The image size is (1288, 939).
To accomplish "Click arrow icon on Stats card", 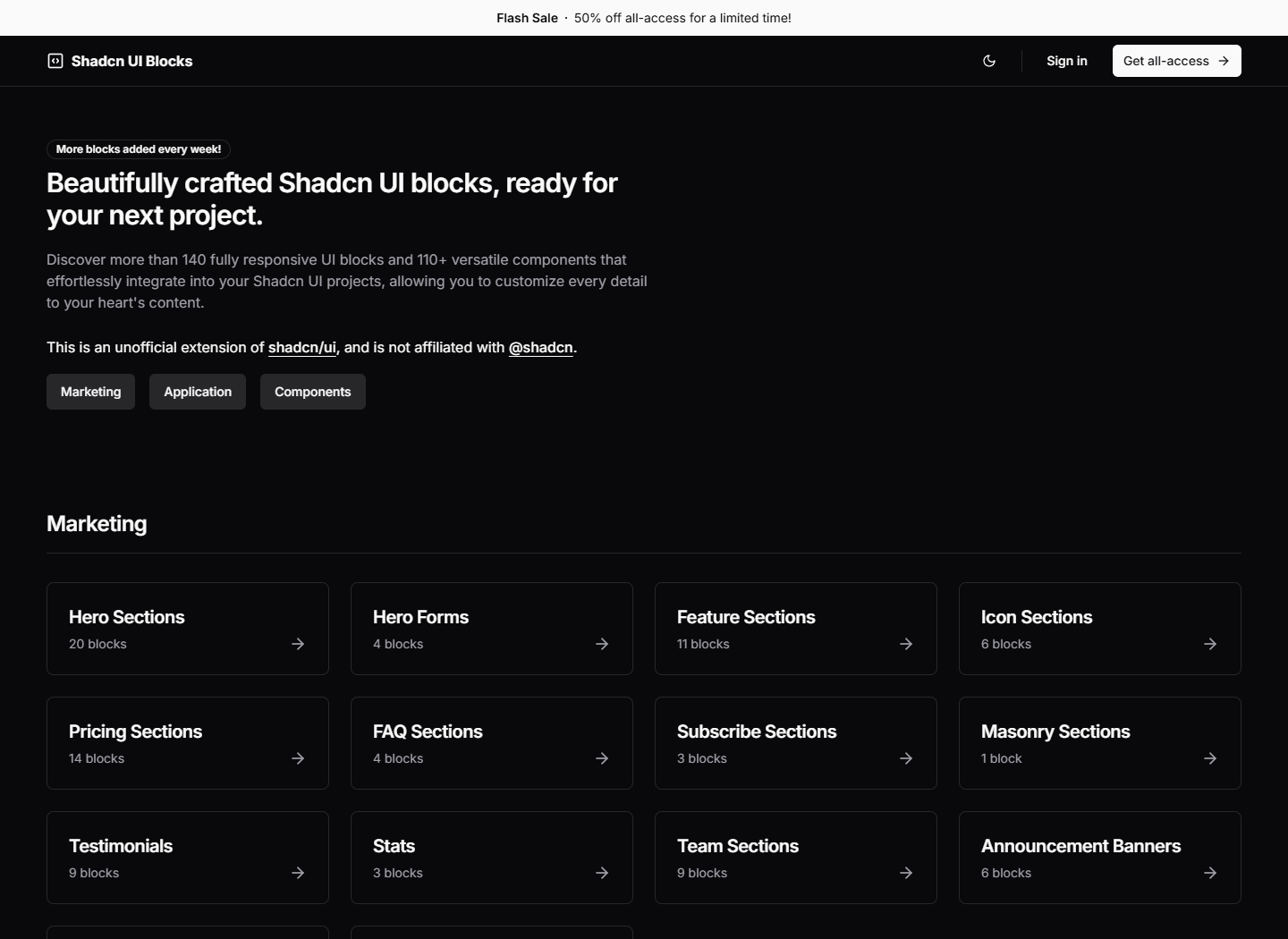I will 602,873.
